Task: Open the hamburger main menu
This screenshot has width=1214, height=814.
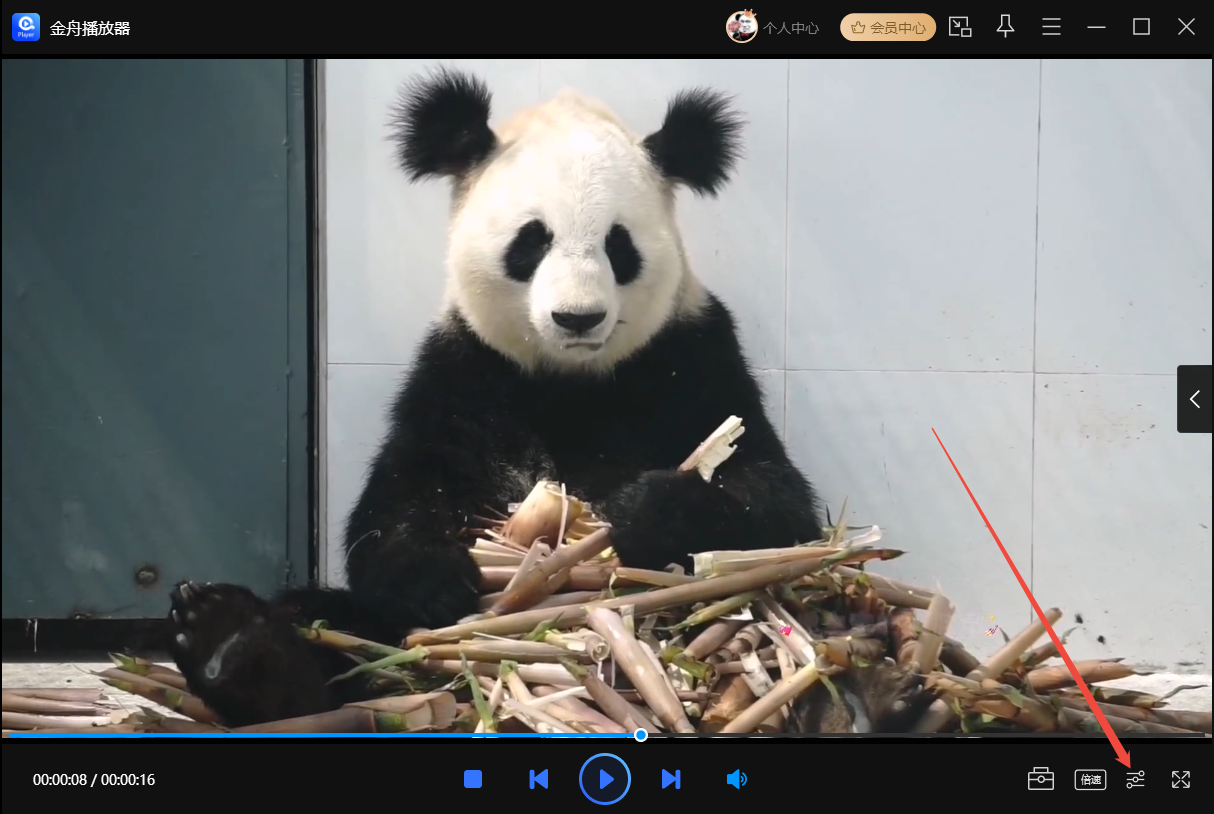Action: click(x=1051, y=27)
